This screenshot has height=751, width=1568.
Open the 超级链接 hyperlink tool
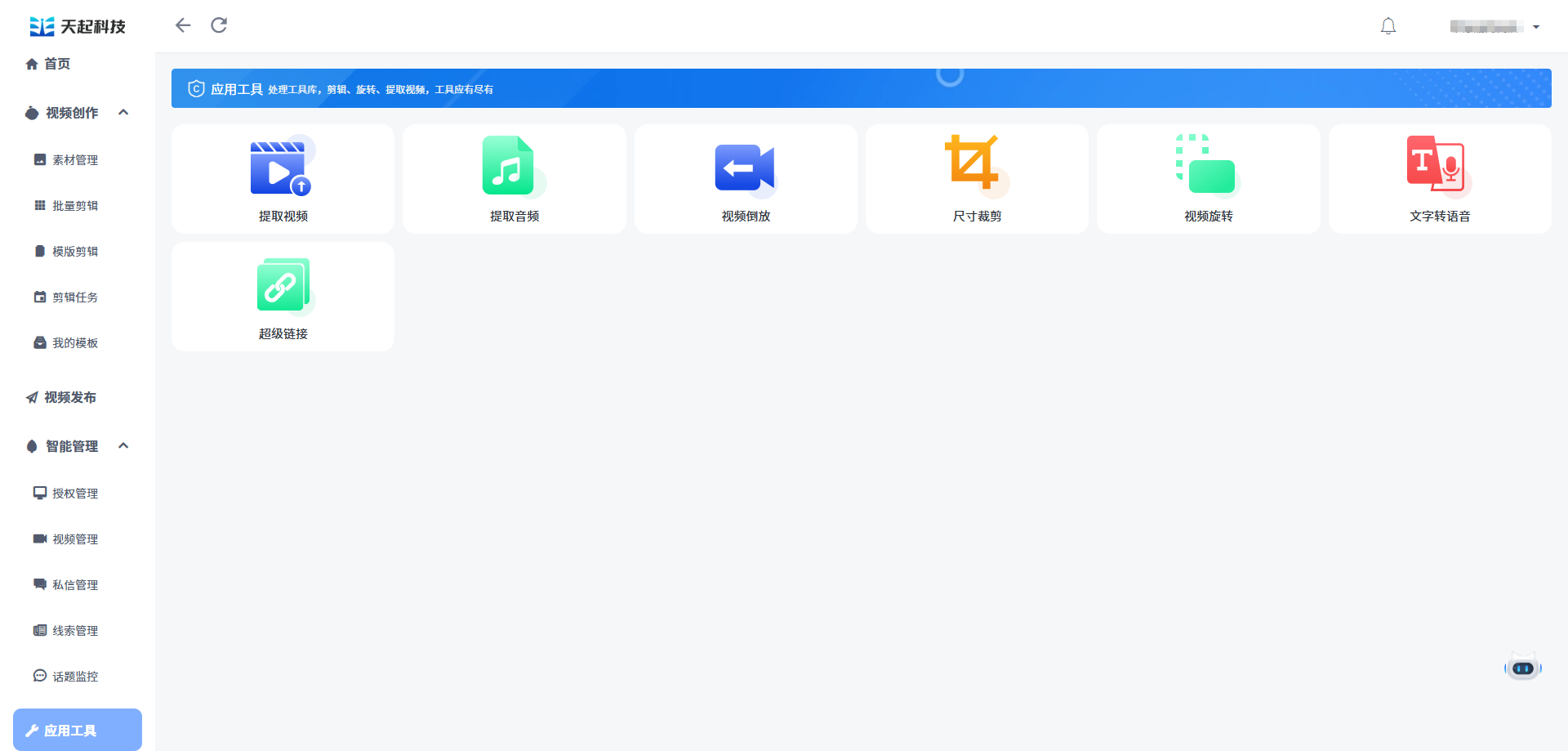click(283, 297)
